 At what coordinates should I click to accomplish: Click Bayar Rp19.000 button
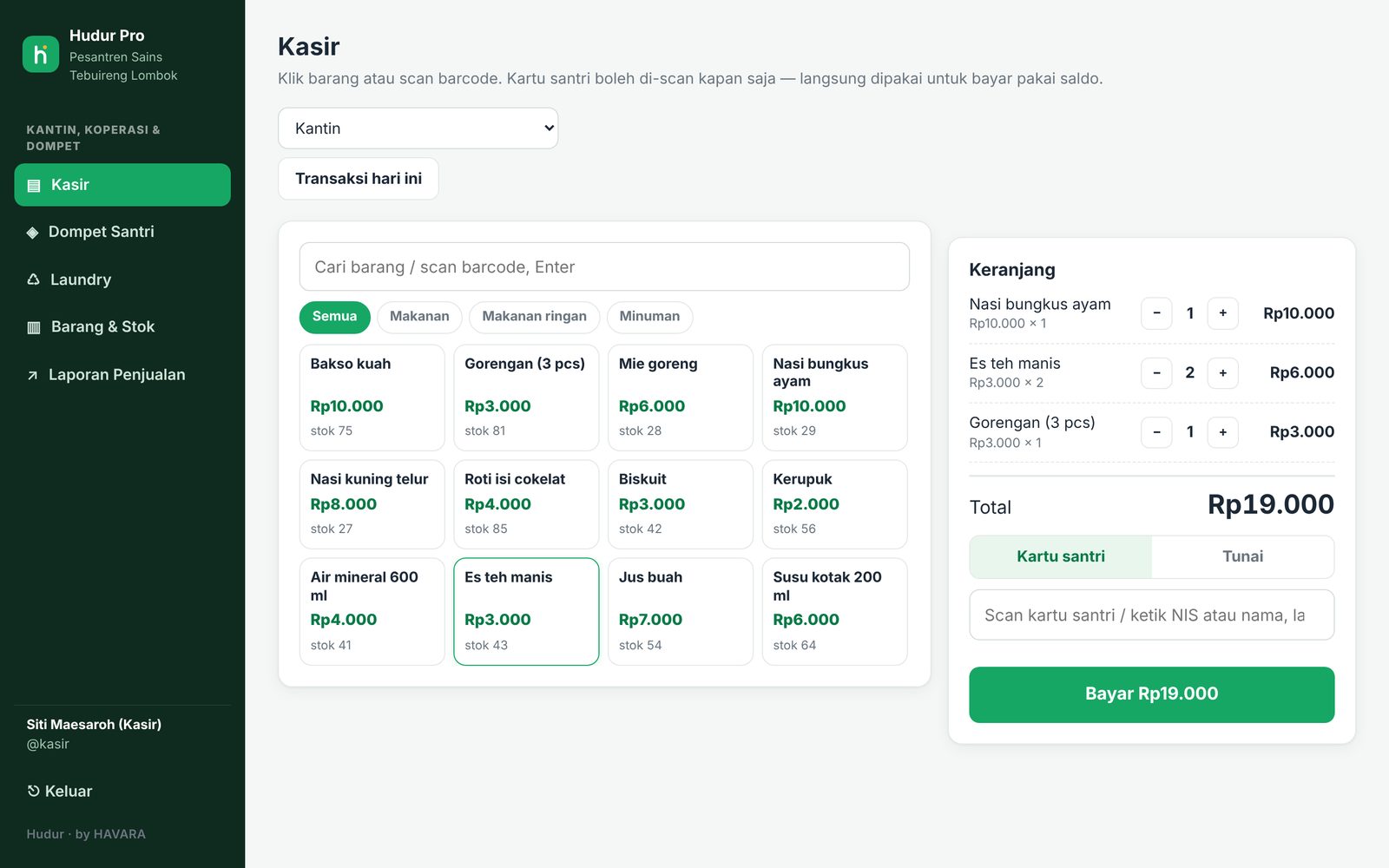click(1151, 694)
